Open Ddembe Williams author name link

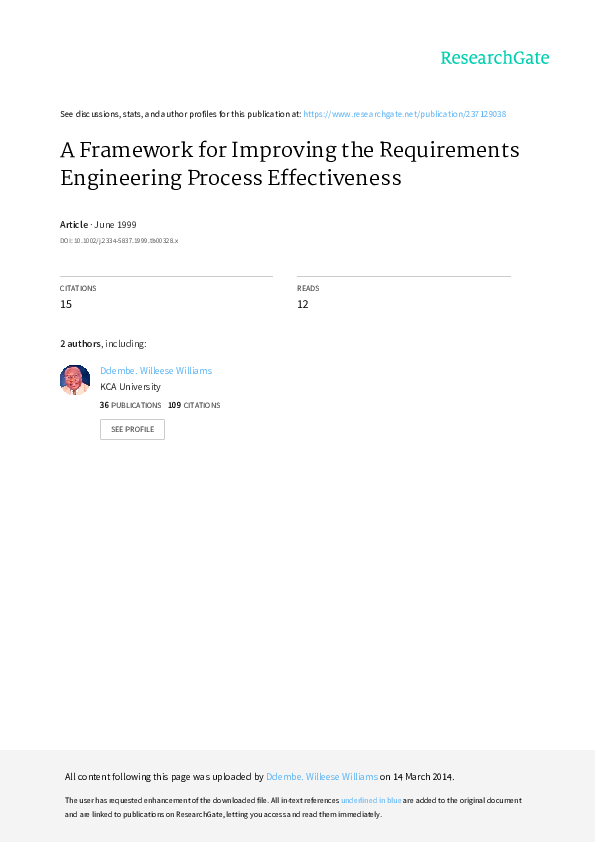pos(156,371)
